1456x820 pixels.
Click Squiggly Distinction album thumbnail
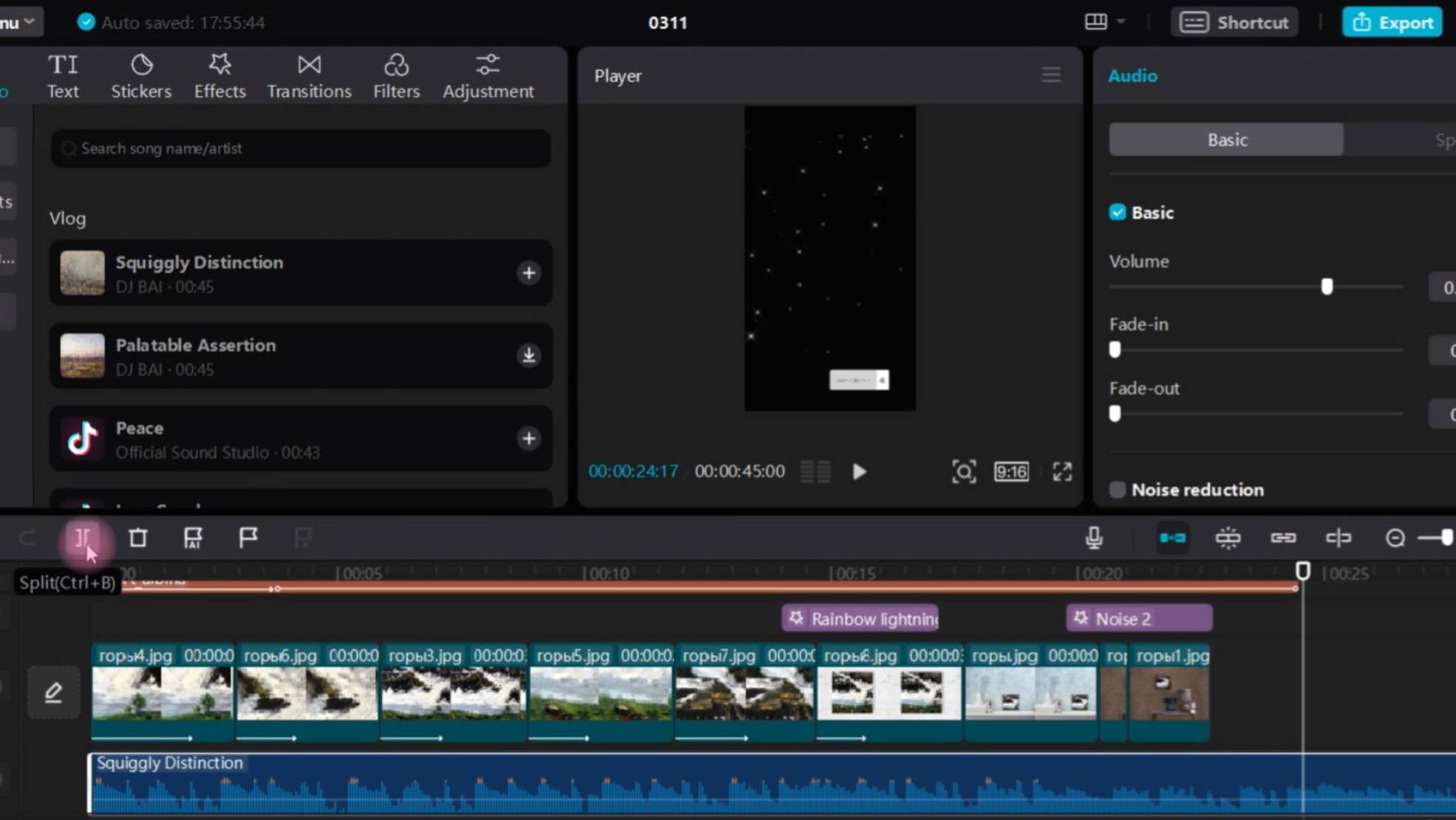click(x=82, y=273)
